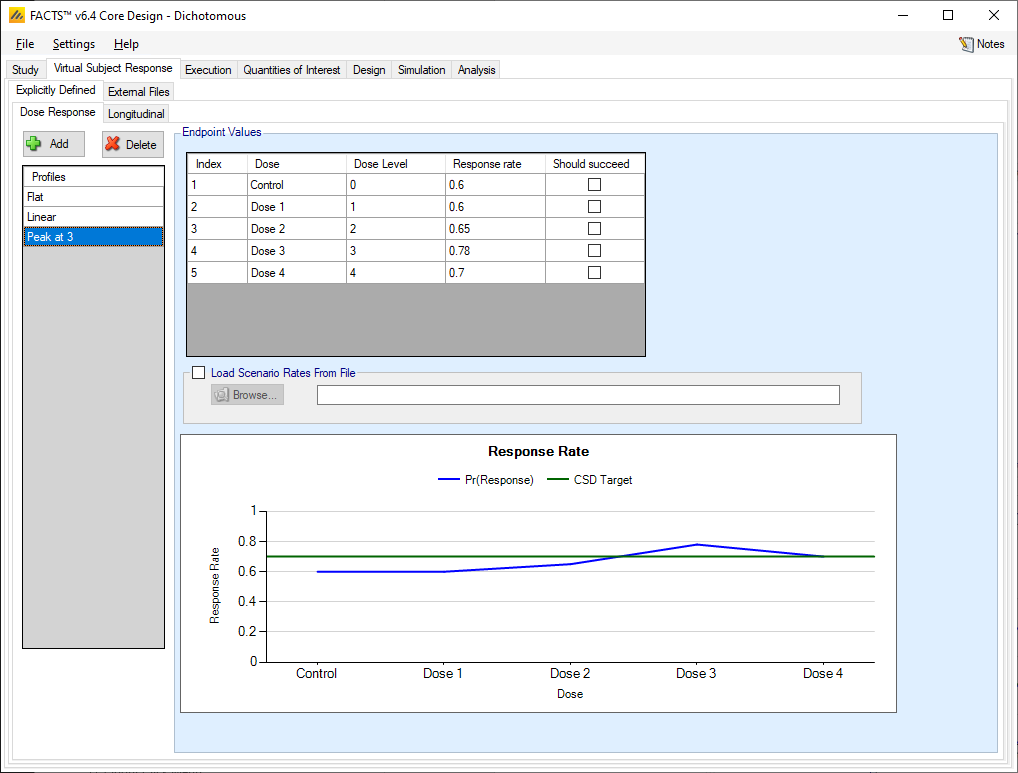Click the green CSD Target legend marker

(557, 480)
